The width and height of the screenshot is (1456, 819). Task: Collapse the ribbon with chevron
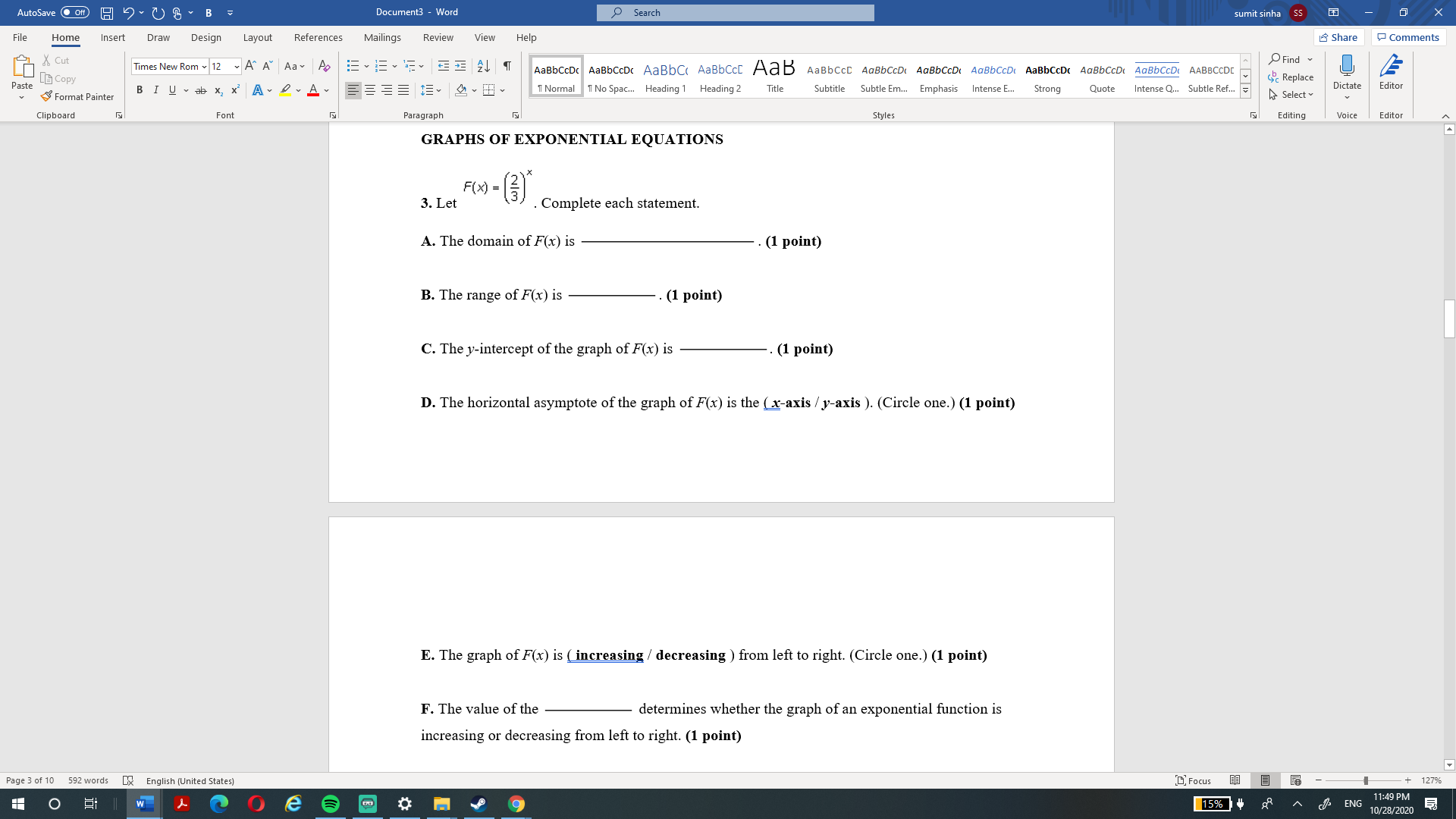[1445, 115]
